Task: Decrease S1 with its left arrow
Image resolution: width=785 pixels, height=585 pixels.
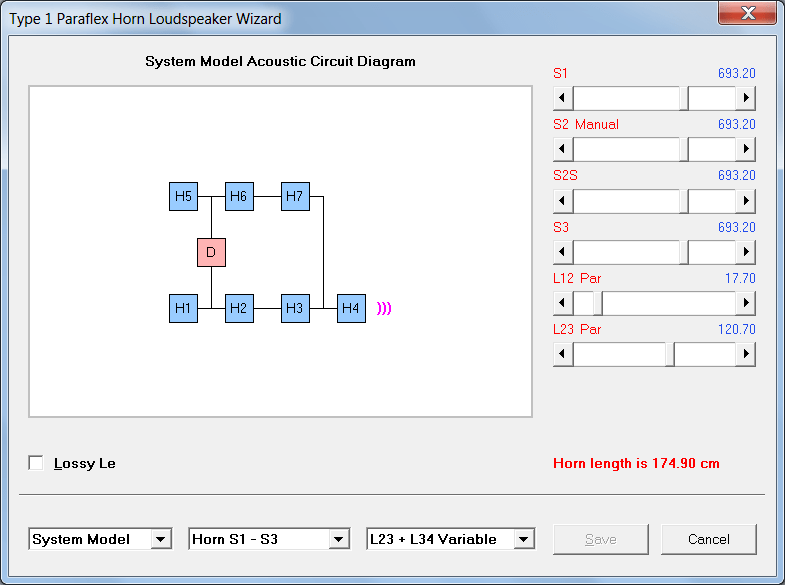Action: coord(563,98)
